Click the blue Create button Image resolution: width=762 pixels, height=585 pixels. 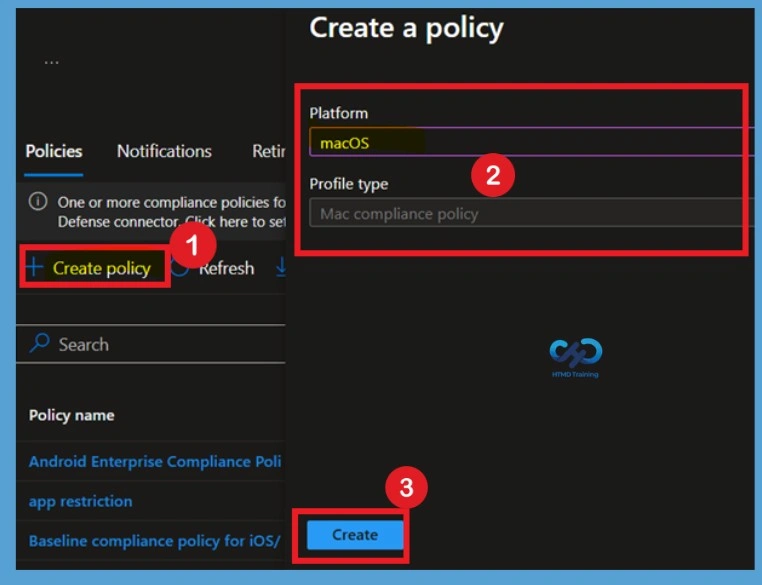(x=355, y=535)
